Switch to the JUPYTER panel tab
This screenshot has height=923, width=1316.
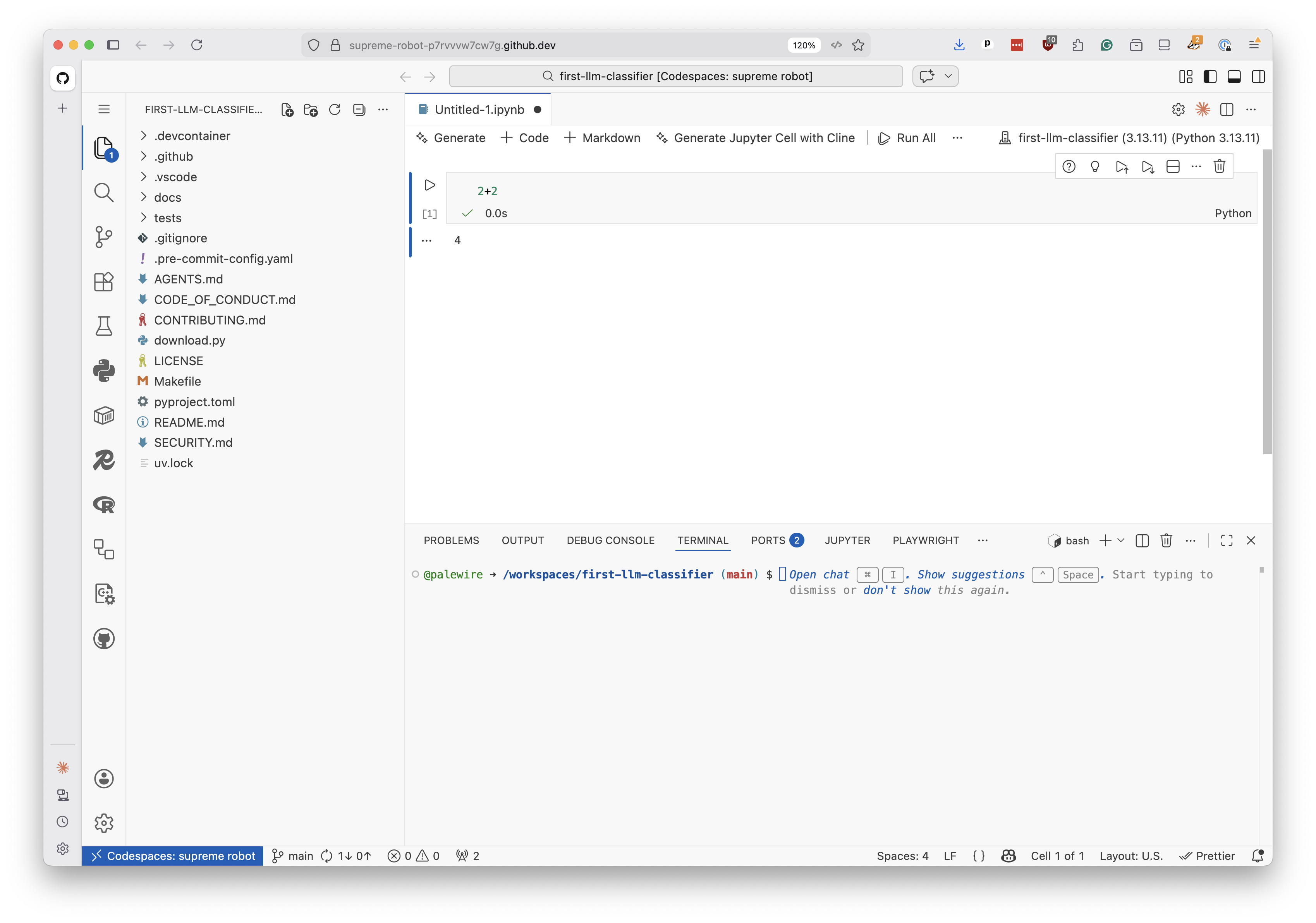[x=847, y=540]
